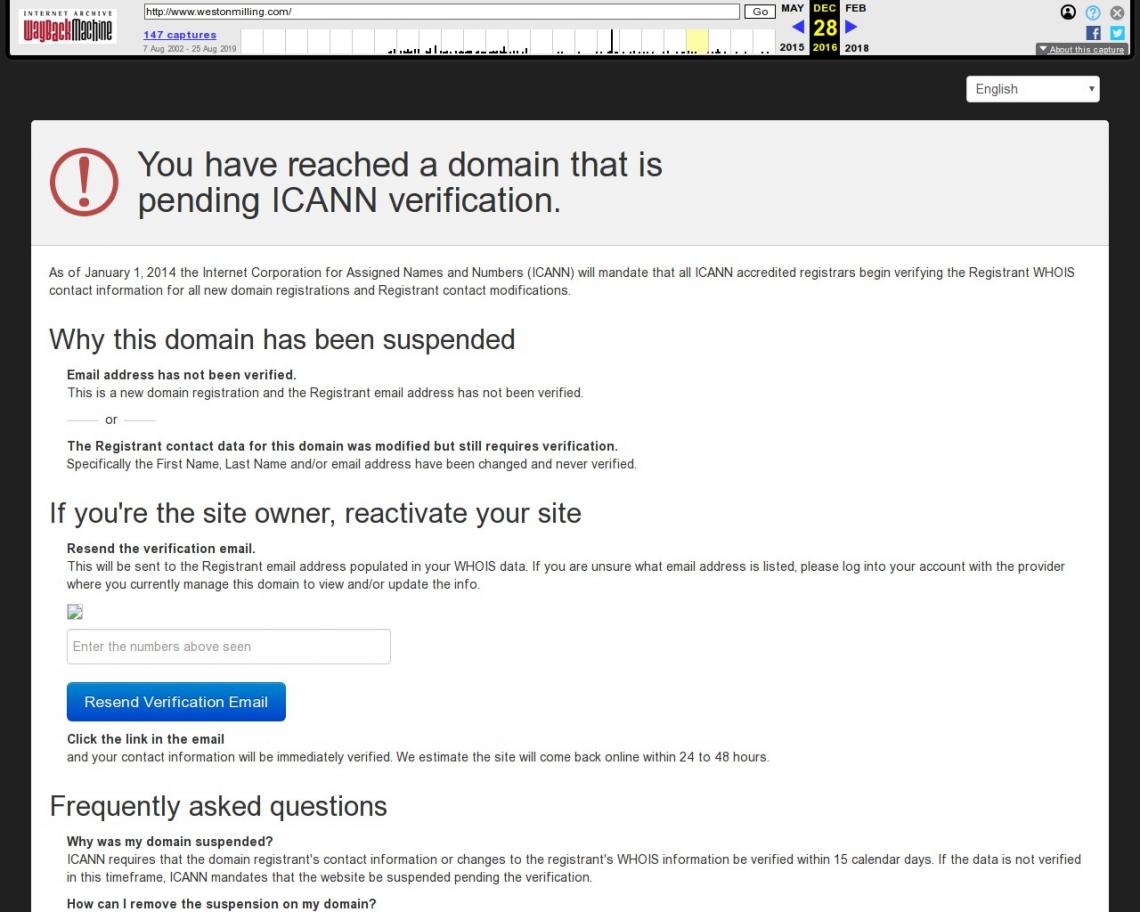The image size is (1140, 912).
Task: Go to previous capture arrow
Action: 798,27
